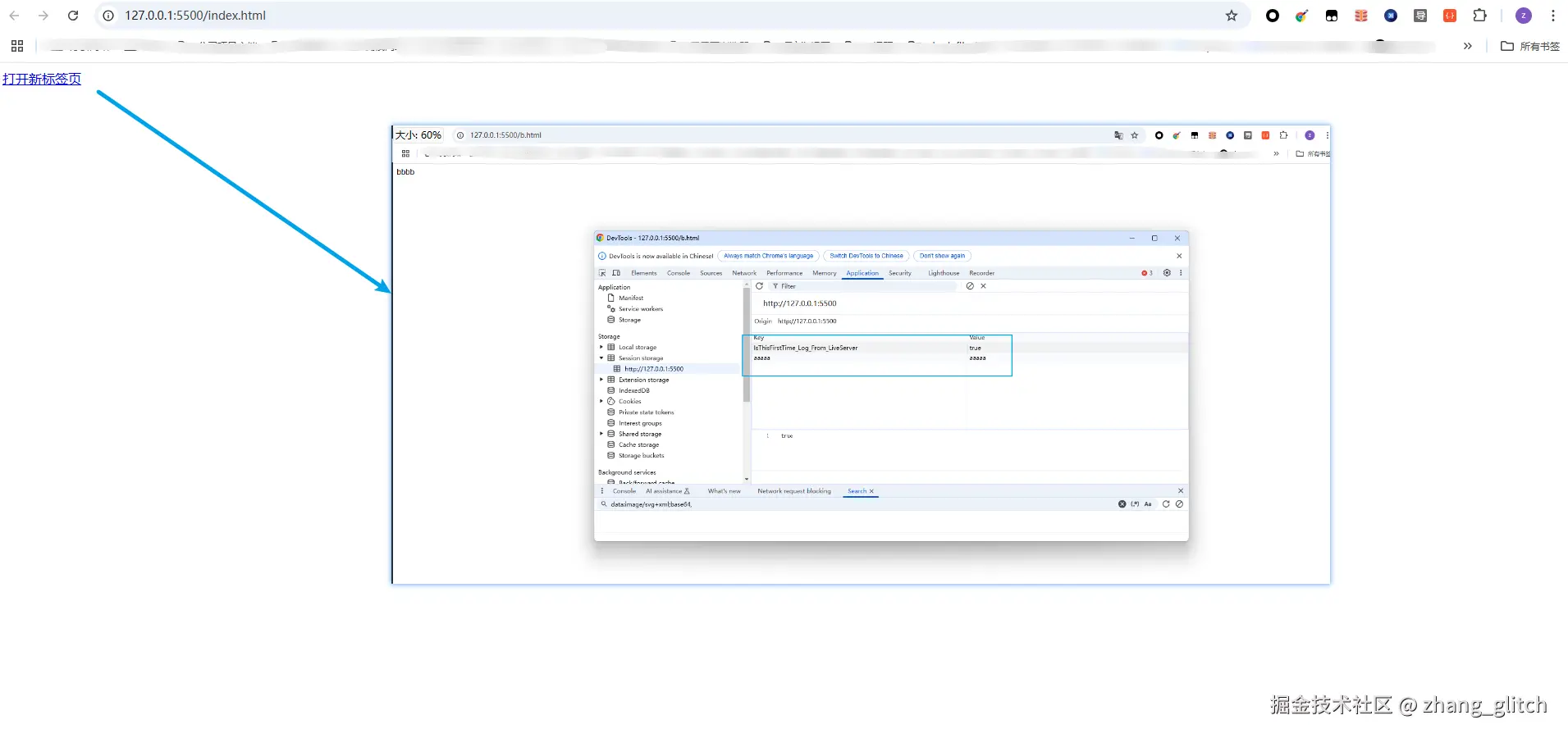Go back using the browser back arrow

click(x=14, y=16)
